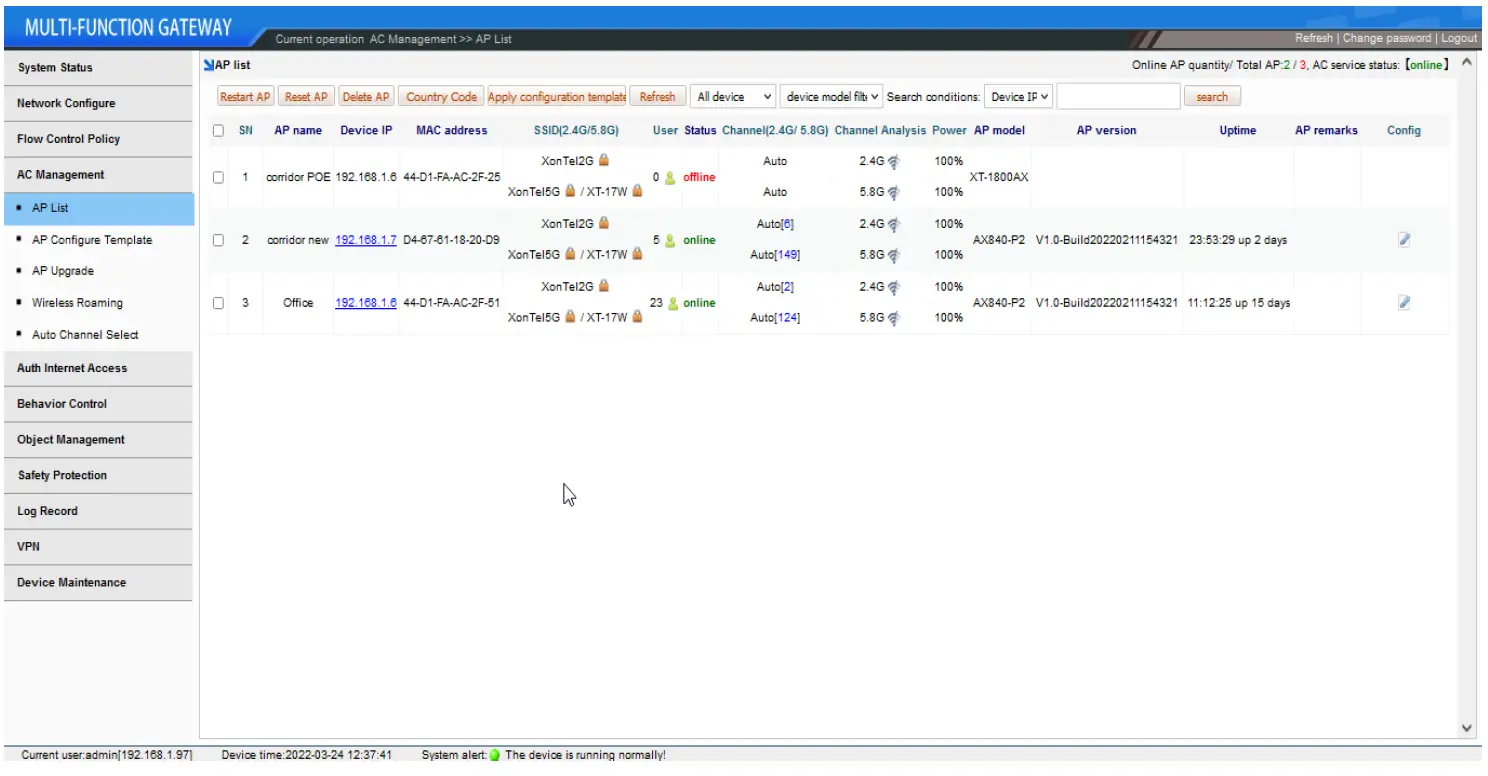Collapse the AC Management menu
The height and width of the screenshot is (776, 1488).
coord(97,175)
